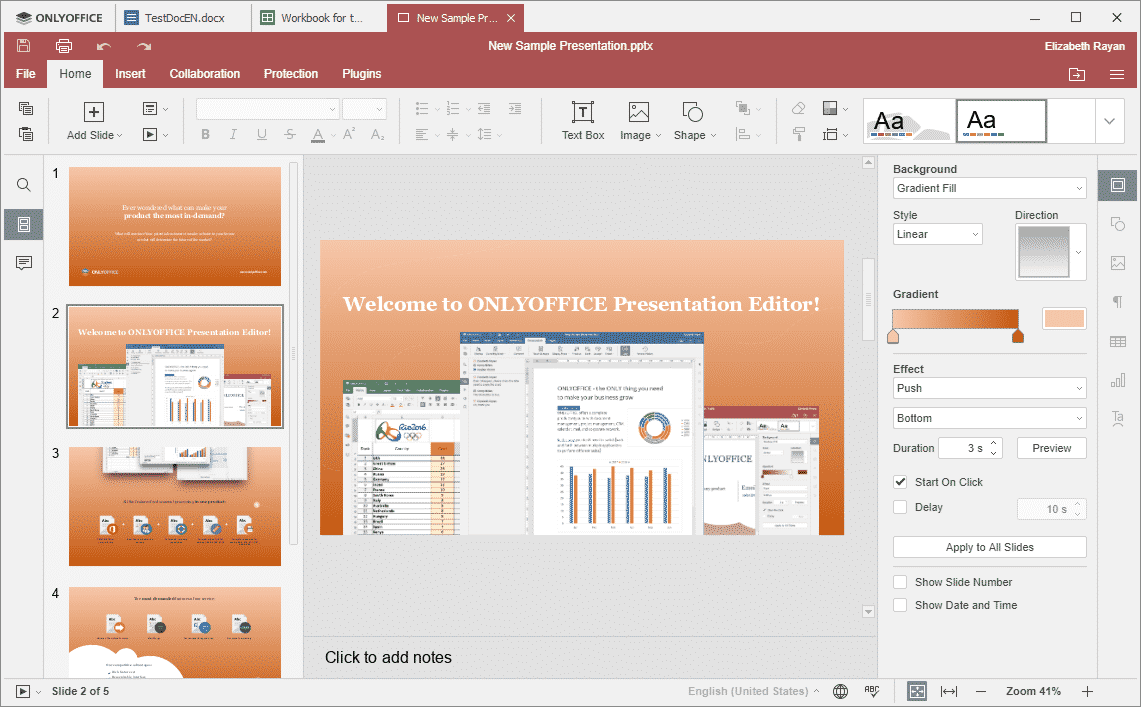
Task: Select slide 1 thumbnail
Action: tap(175, 226)
